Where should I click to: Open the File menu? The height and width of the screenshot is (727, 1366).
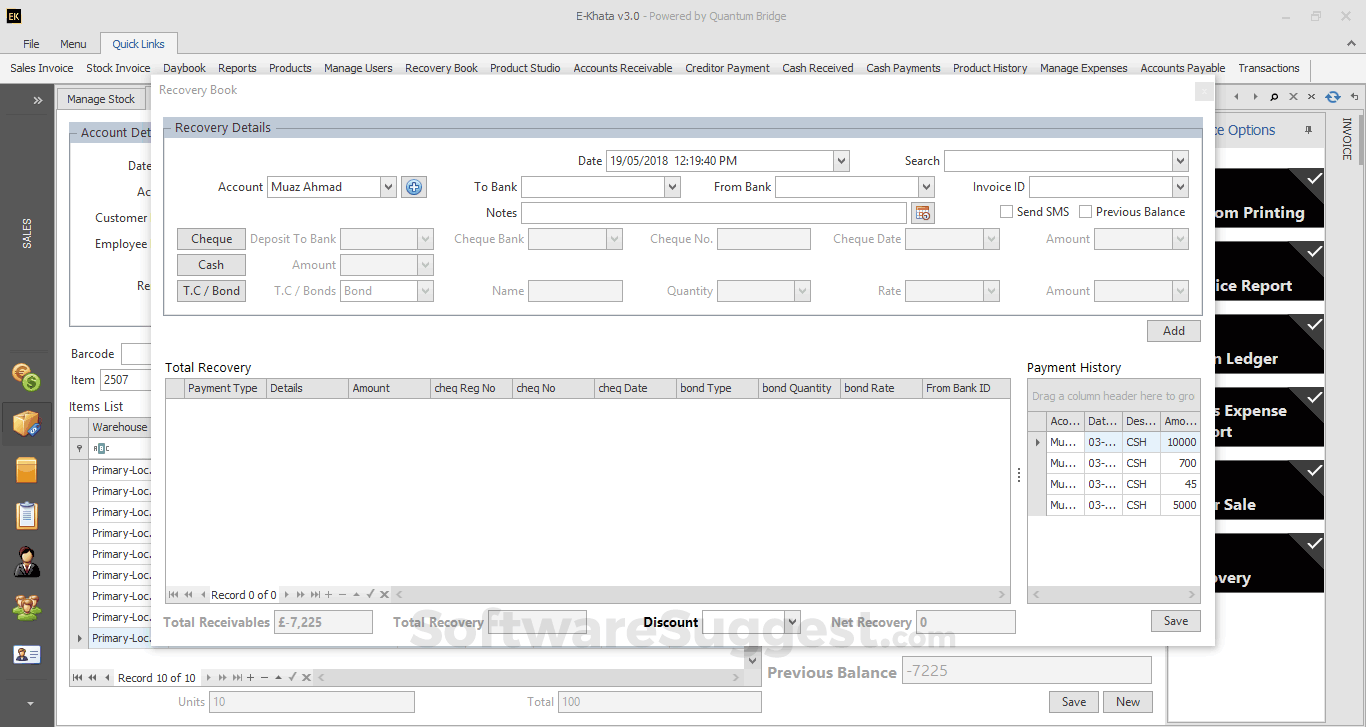pos(31,44)
